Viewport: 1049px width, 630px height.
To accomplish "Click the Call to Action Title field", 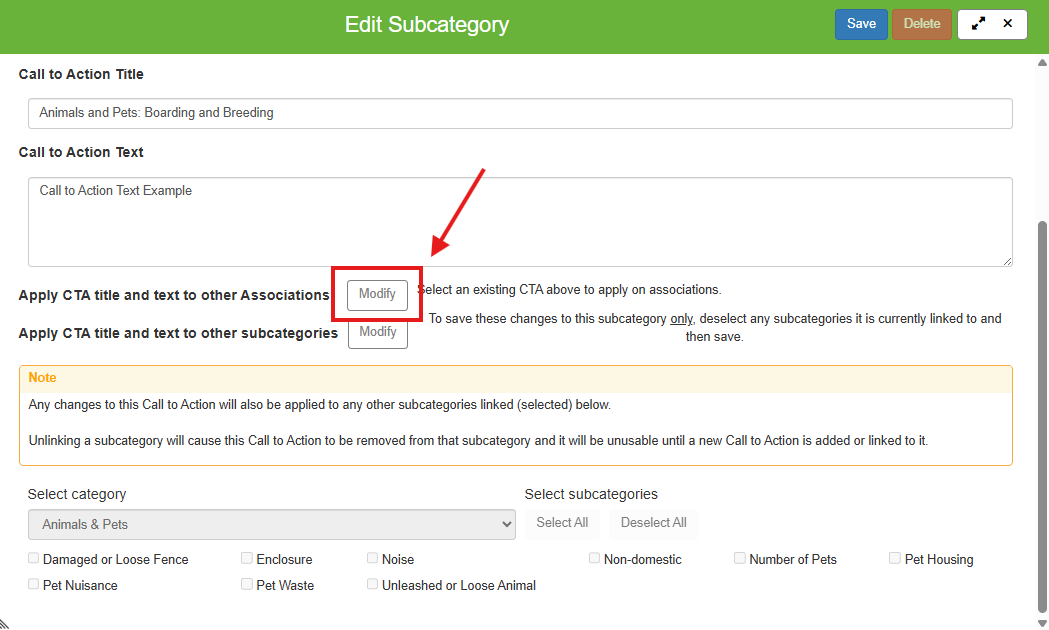I will [x=520, y=113].
